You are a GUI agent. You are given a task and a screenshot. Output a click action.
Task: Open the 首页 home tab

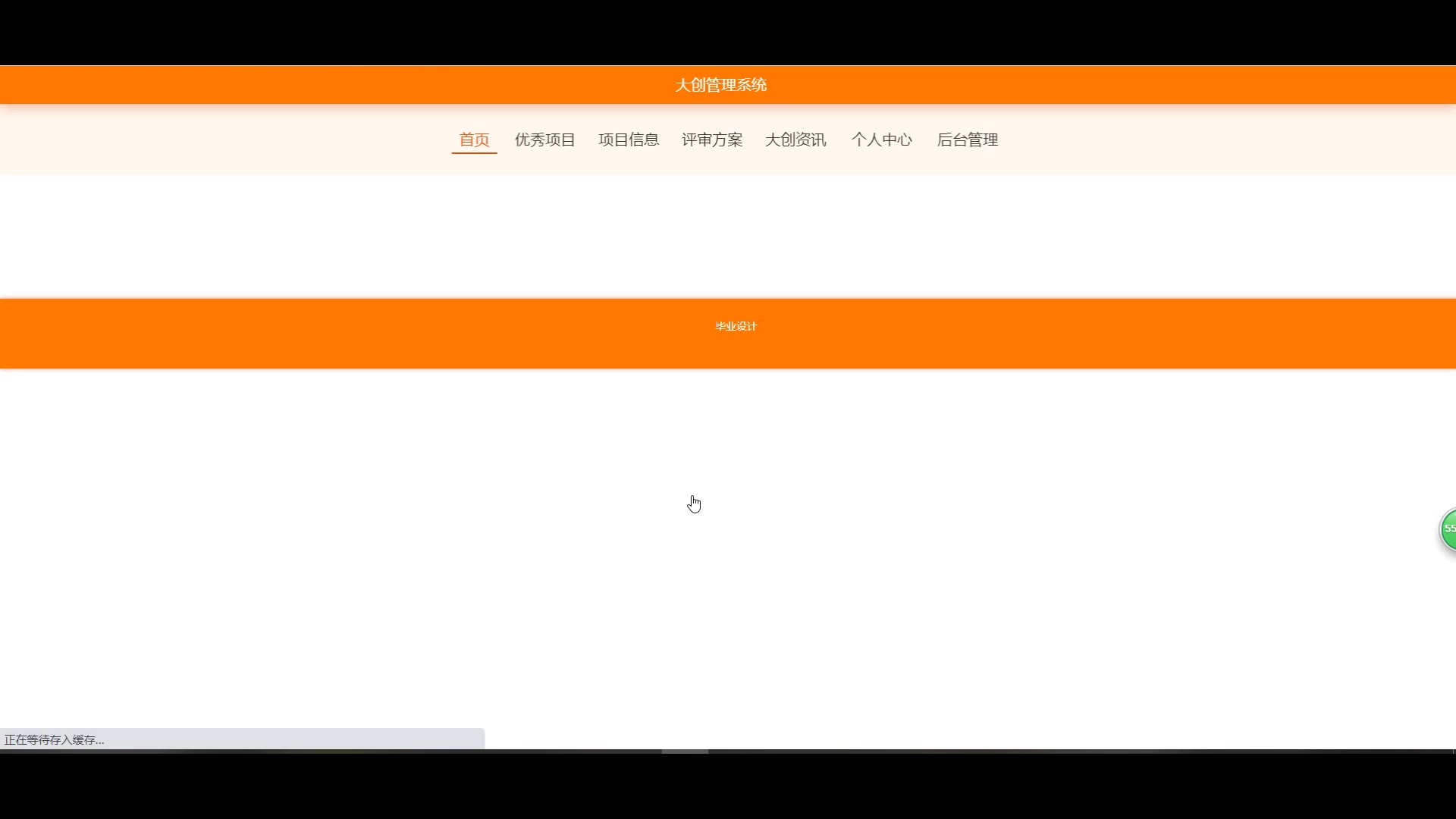(474, 140)
